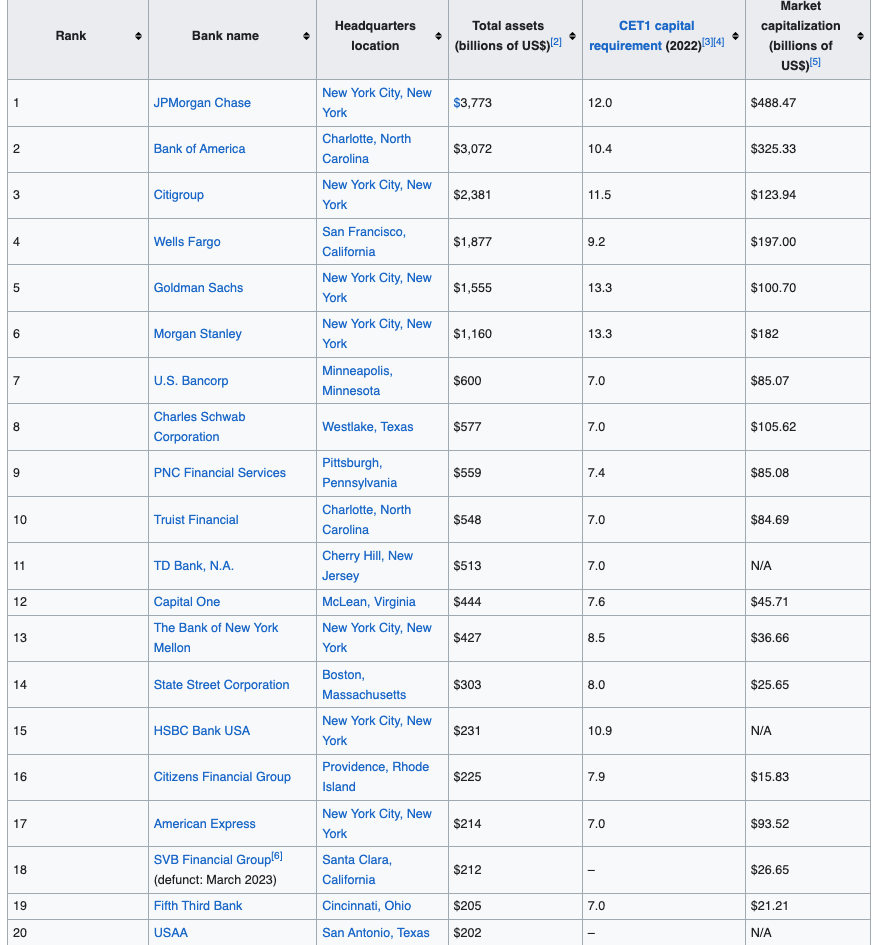Select the $3,072 total assets value
This screenshot has height=945, width=879.
pyautogui.click(x=473, y=149)
